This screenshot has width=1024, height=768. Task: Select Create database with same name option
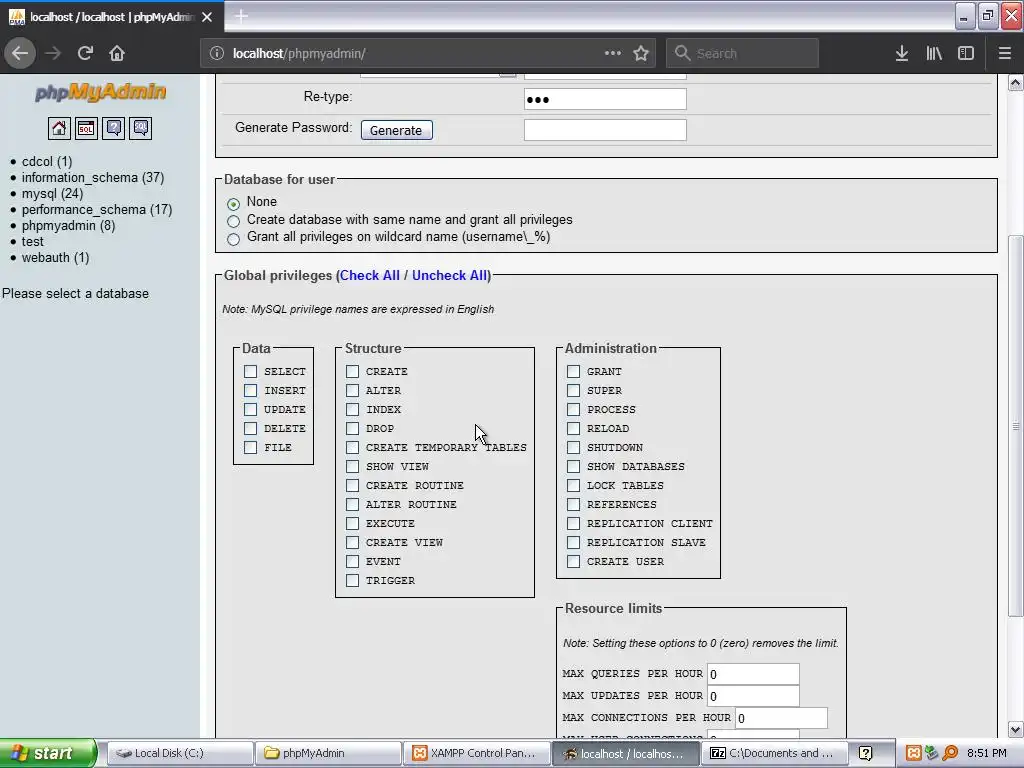[x=233, y=221]
